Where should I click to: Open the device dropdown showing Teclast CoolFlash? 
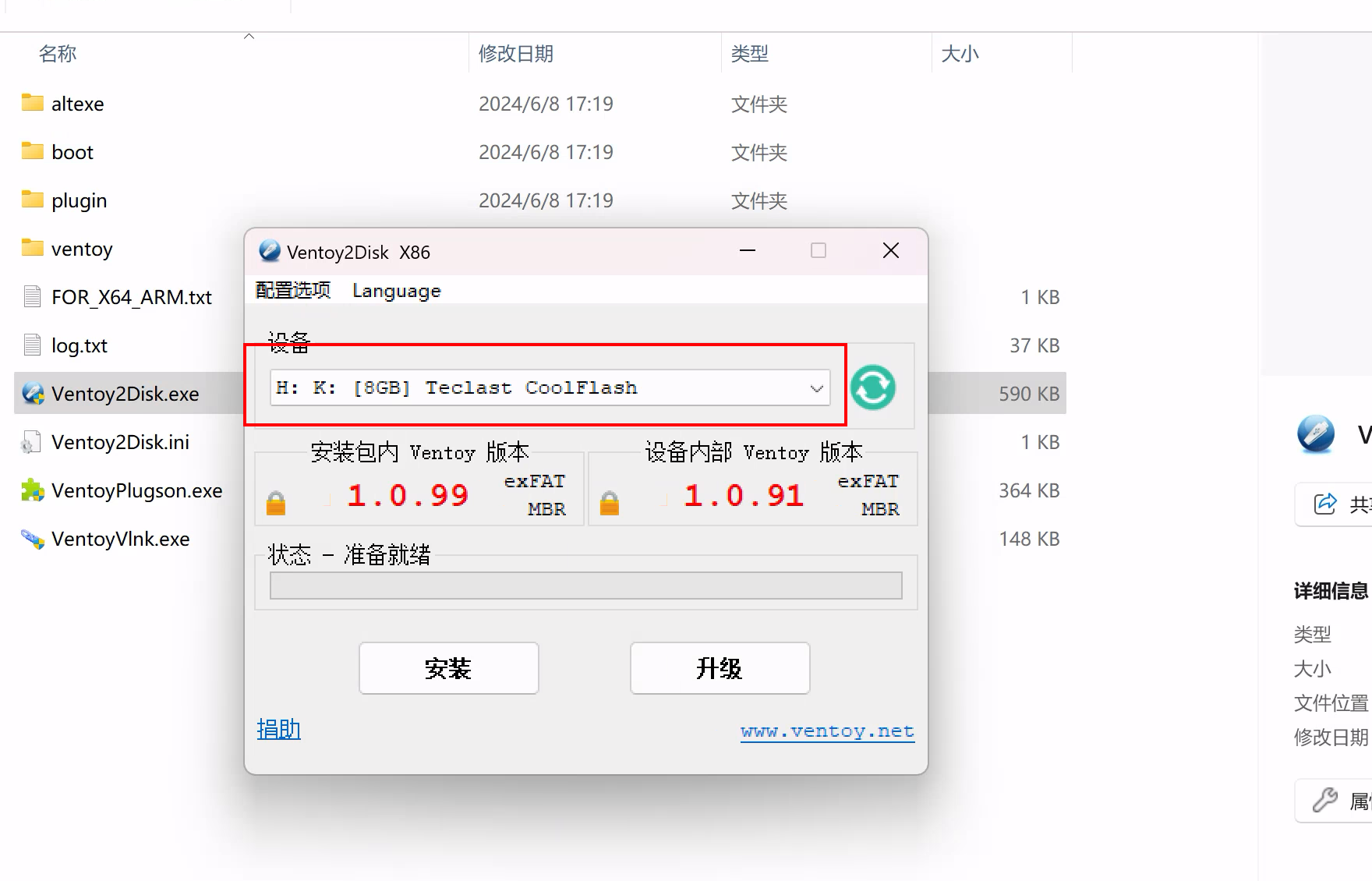pyautogui.click(x=550, y=387)
